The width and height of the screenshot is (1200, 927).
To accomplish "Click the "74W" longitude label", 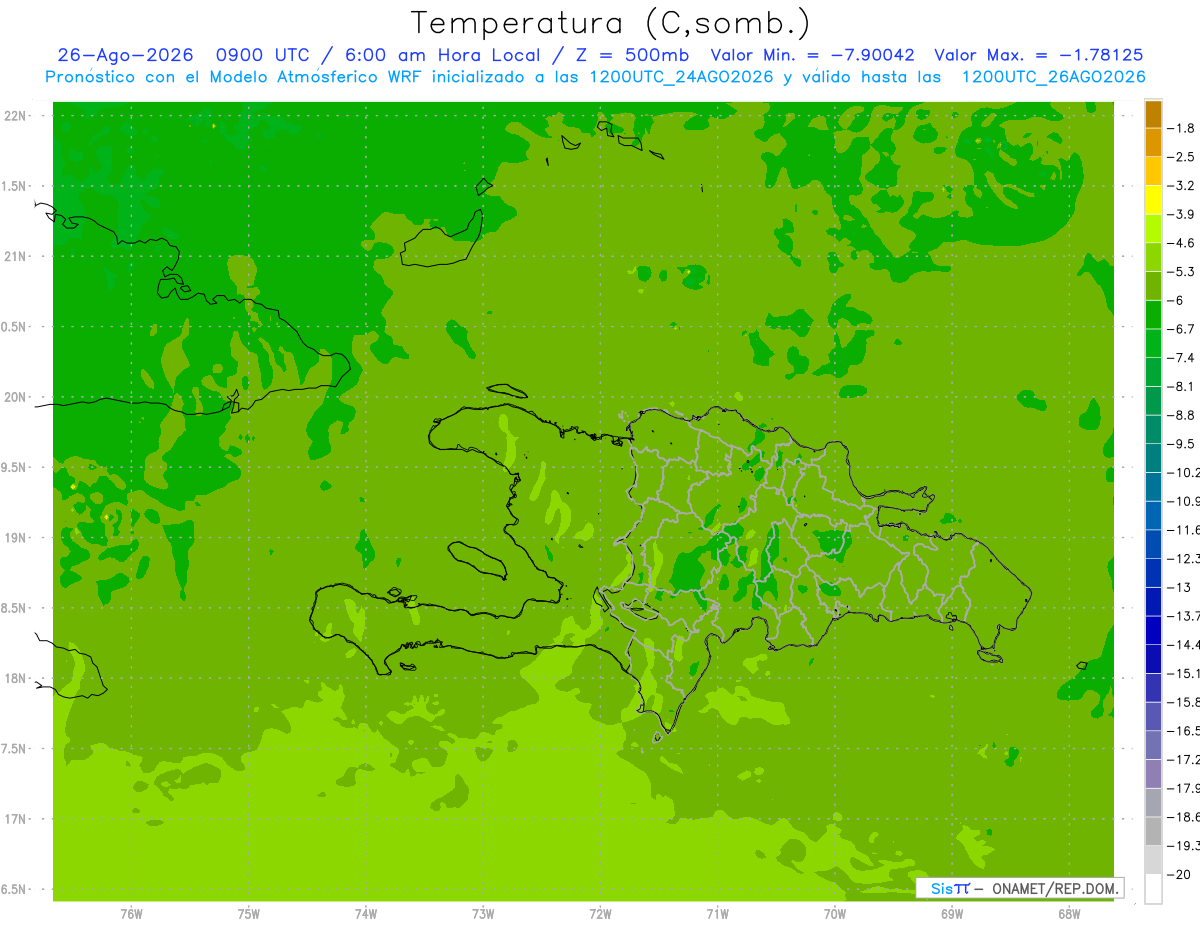I will click(x=366, y=914).
